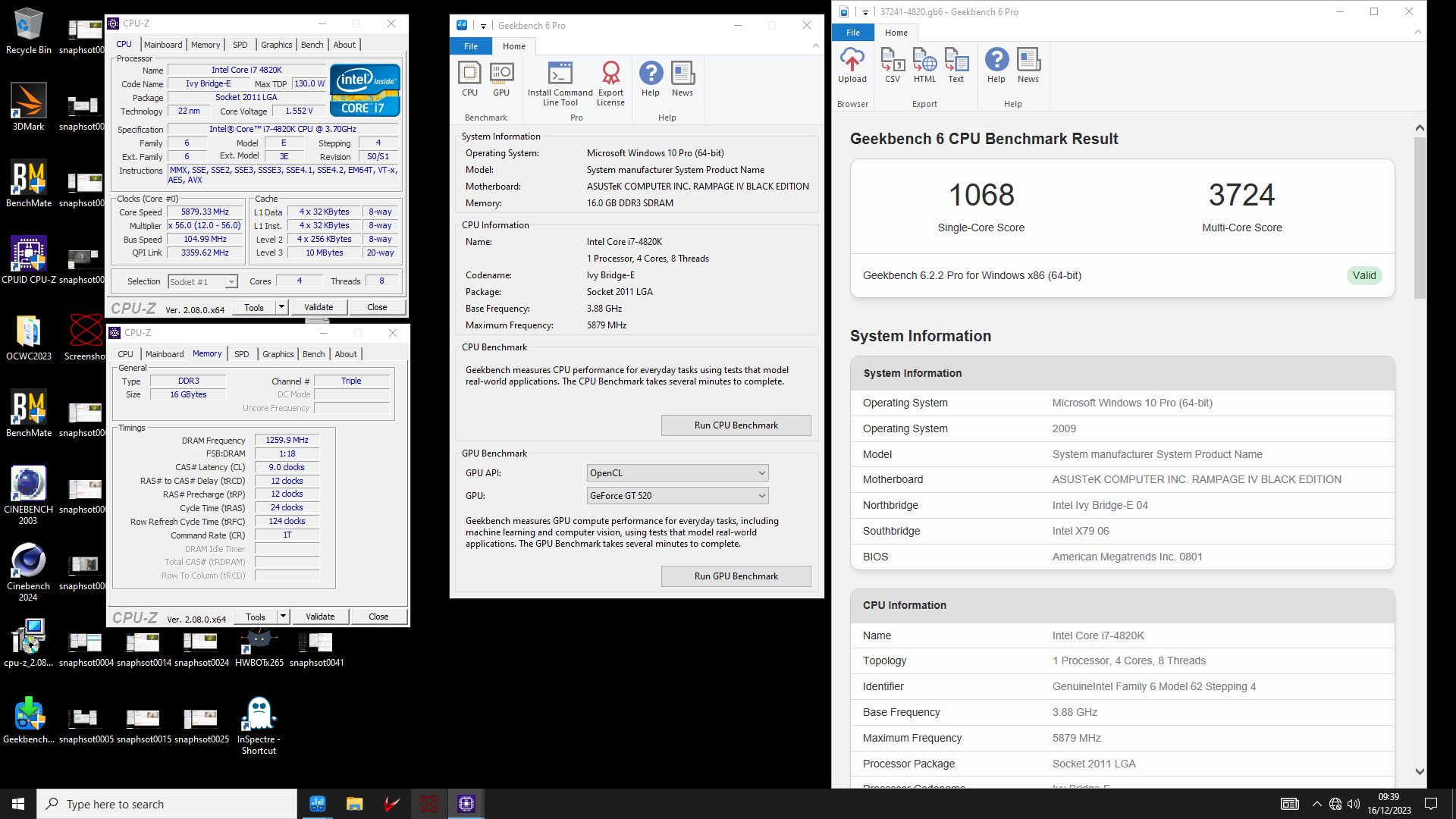Expand Tools dropdown arrow in top CPU-Z
Screen dimensions: 1456x819
point(281,307)
